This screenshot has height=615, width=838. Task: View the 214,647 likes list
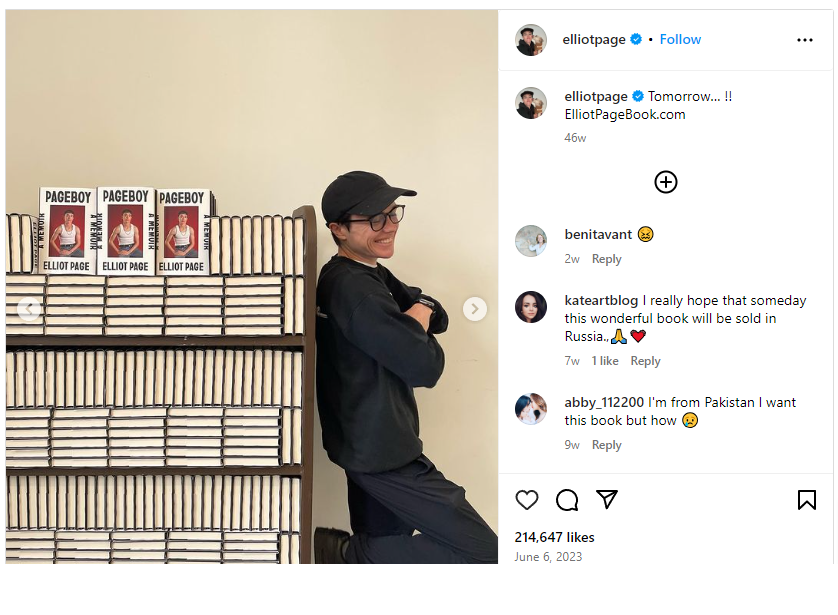click(554, 538)
